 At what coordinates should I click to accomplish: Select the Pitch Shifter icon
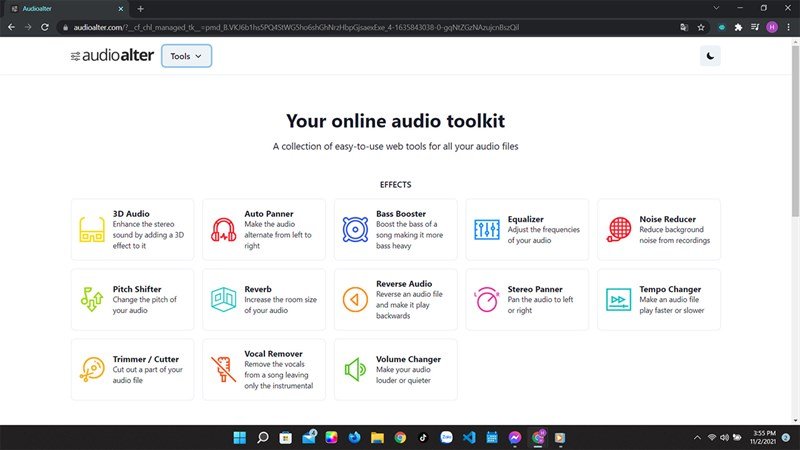pos(93,299)
